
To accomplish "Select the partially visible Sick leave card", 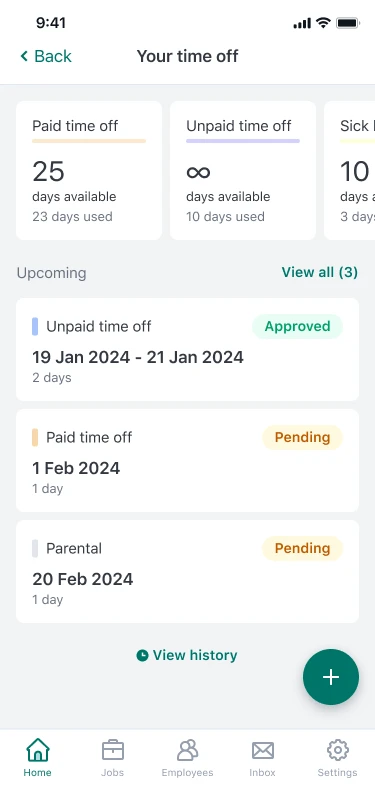I will pos(349,171).
